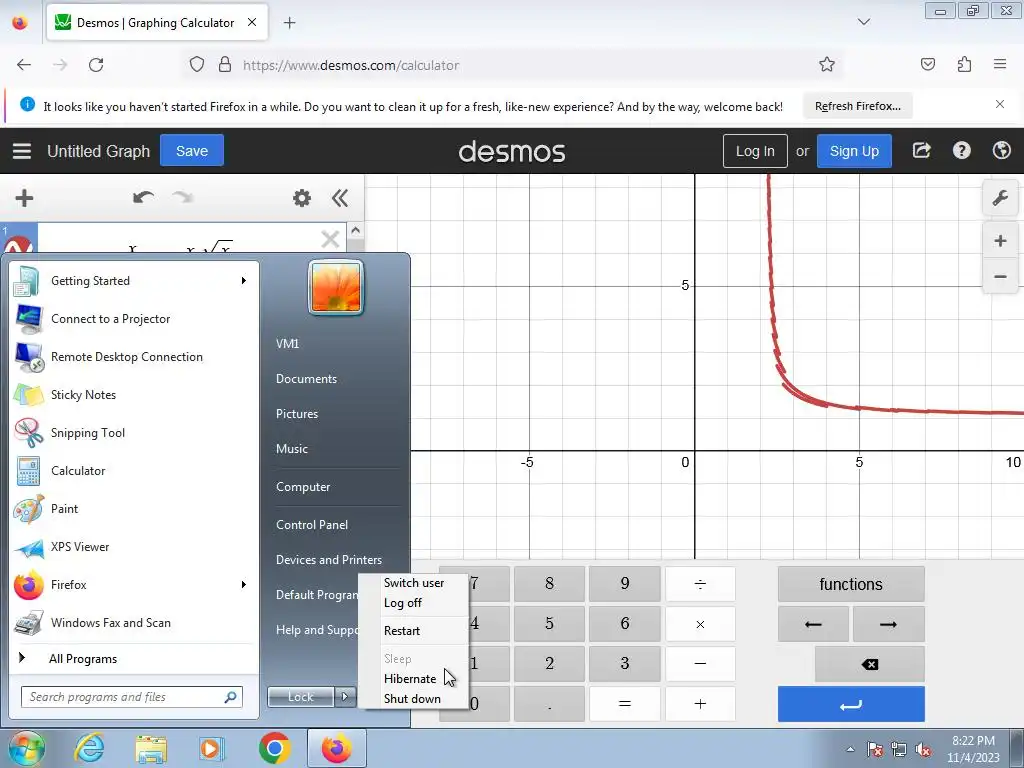Open the language globe menu
The height and width of the screenshot is (768, 1024).
coord(1001,151)
